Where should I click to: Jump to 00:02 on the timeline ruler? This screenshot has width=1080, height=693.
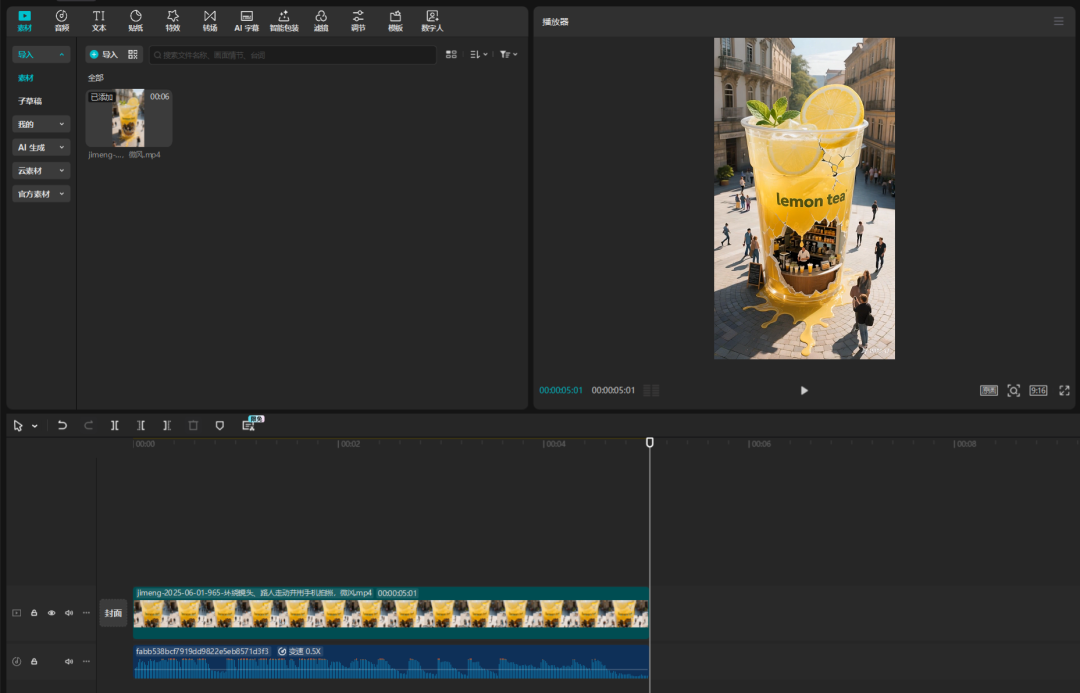coord(349,444)
